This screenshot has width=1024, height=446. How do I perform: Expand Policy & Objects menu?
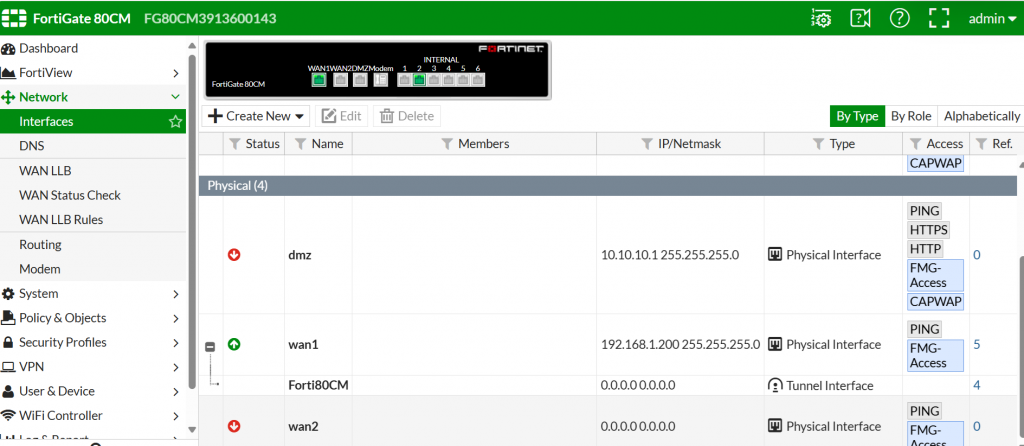pyautogui.click(x=93, y=318)
